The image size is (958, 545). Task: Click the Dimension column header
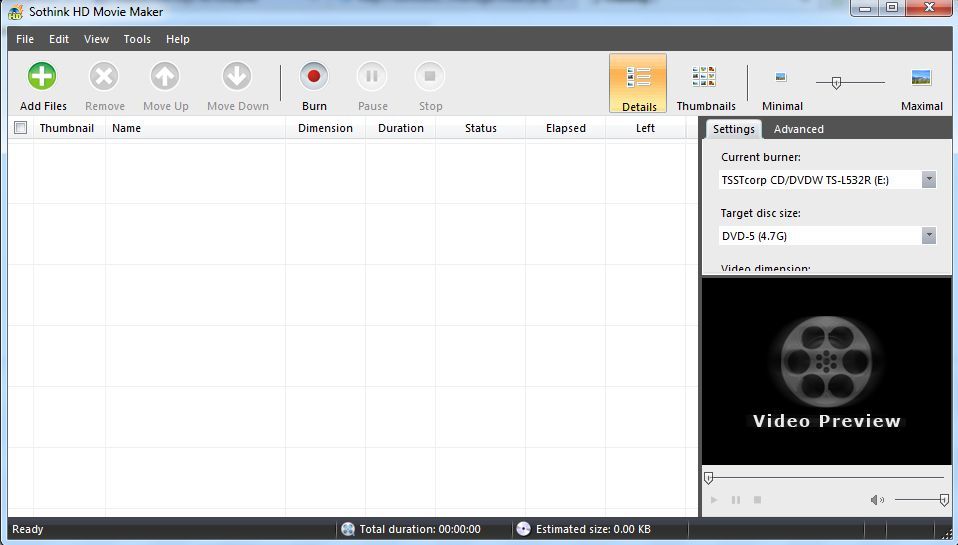tap(325, 128)
